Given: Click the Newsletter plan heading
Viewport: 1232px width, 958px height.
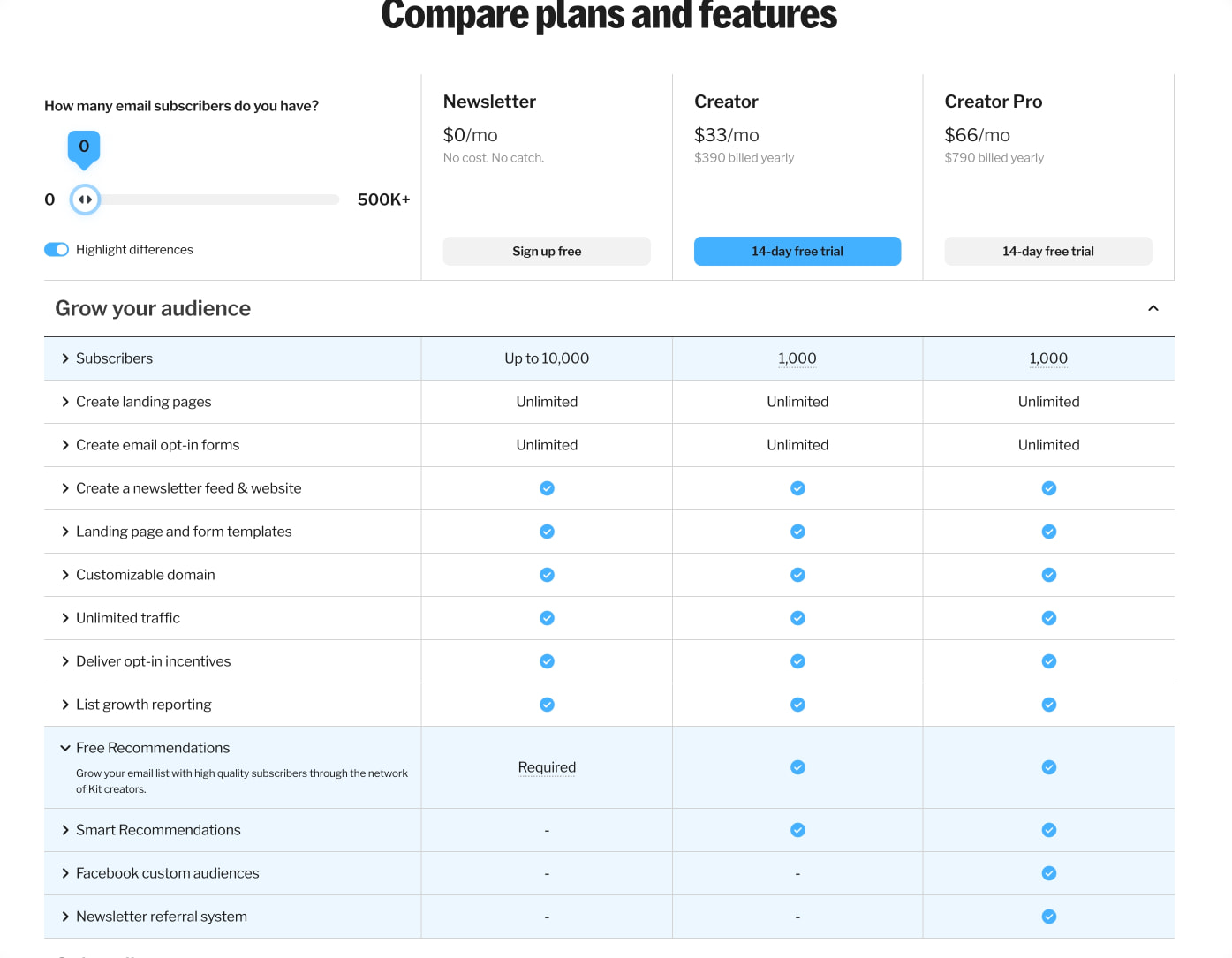Looking at the screenshot, I should (489, 102).
